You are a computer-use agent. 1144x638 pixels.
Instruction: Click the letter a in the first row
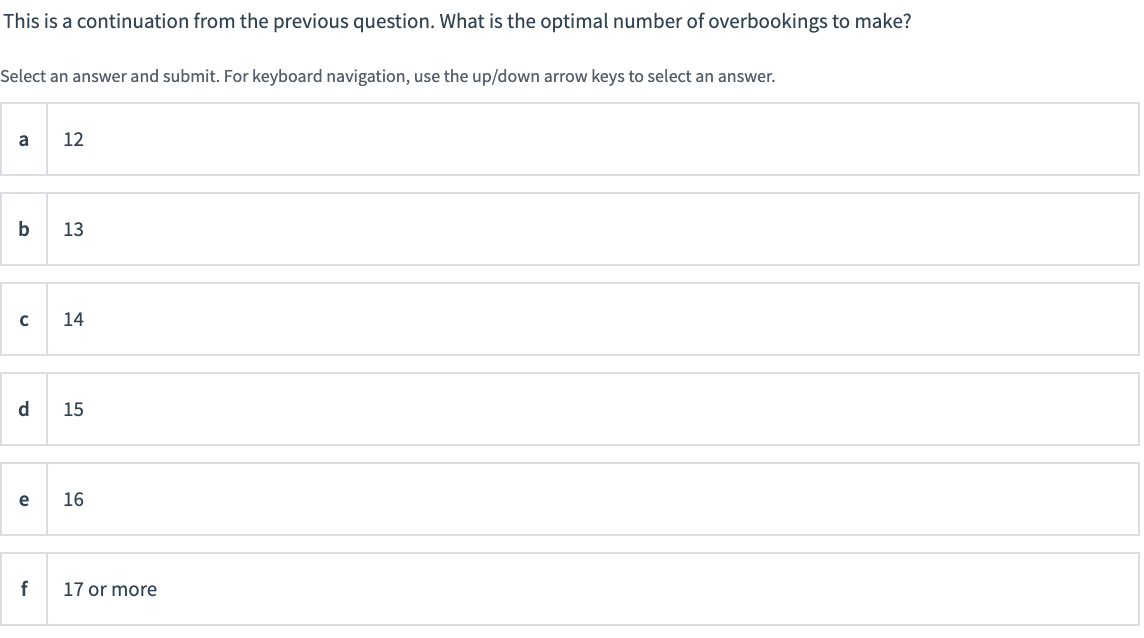point(23,139)
